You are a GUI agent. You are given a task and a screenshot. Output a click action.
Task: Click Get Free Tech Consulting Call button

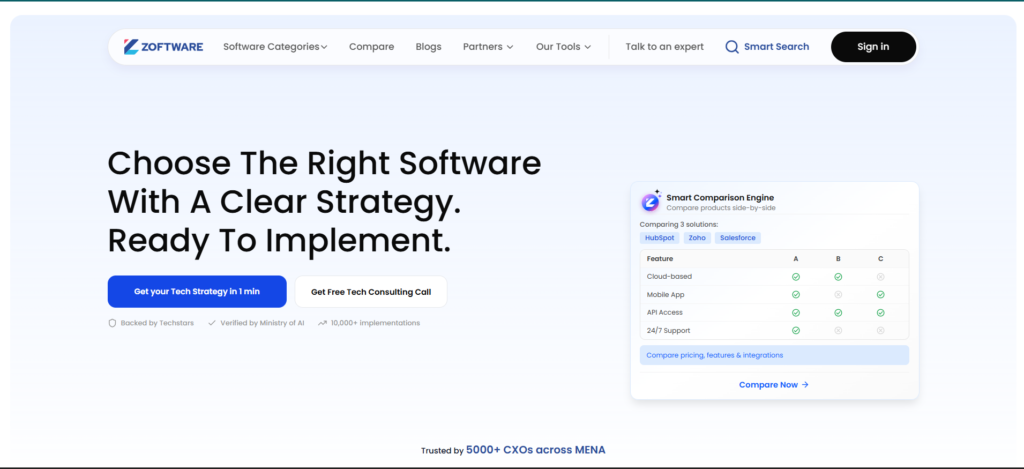click(371, 291)
